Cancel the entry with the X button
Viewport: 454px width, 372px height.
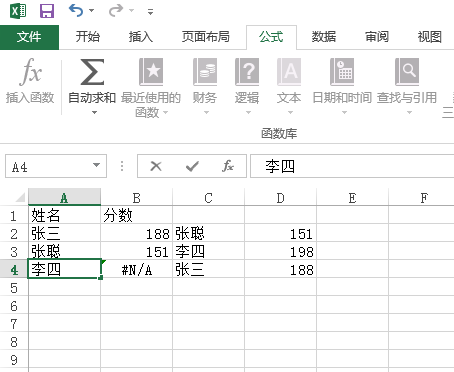tap(156, 166)
